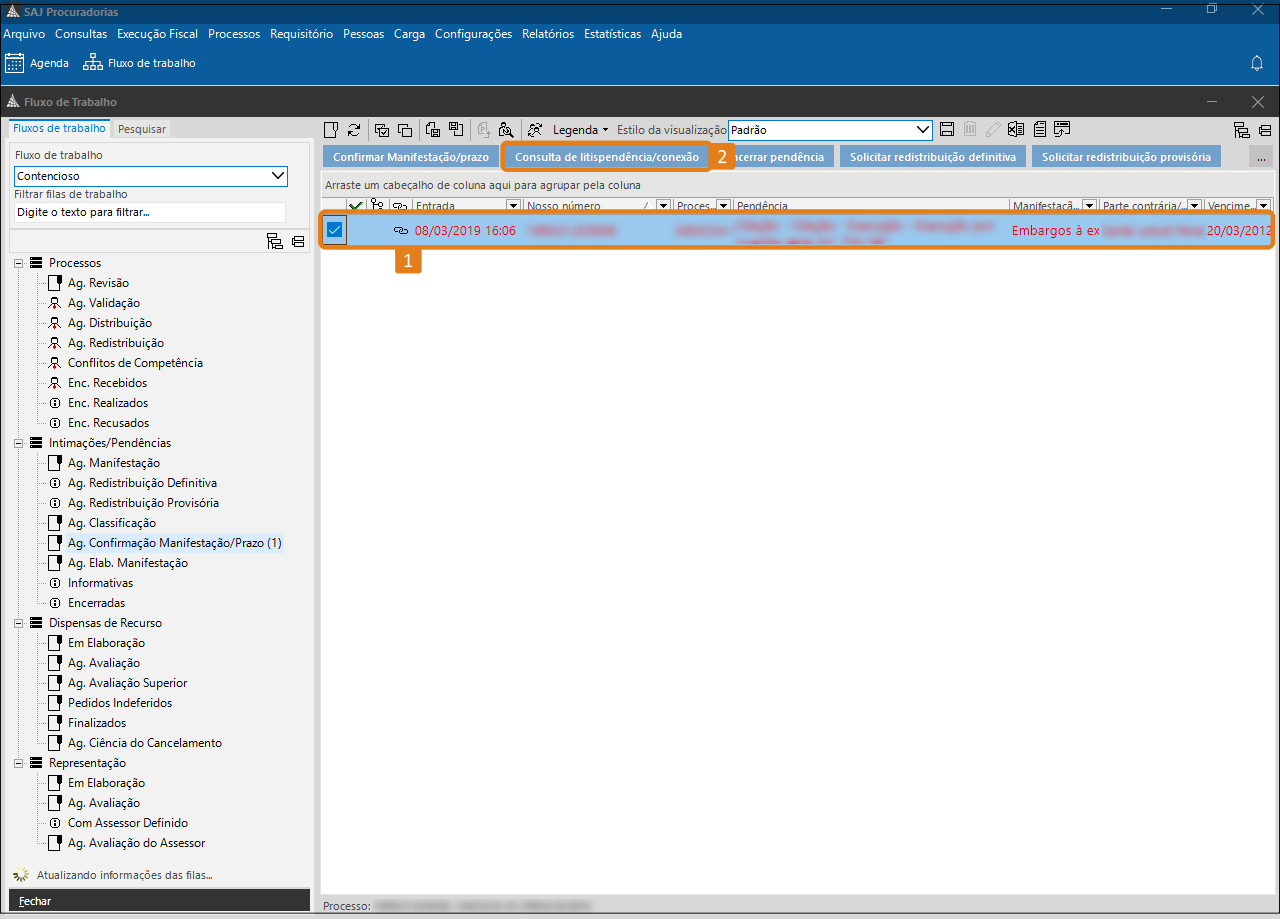The width and height of the screenshot is (1280, 919).
Task: Click the Fluxo de trabalho hierarchy icon
Action: 93,63
